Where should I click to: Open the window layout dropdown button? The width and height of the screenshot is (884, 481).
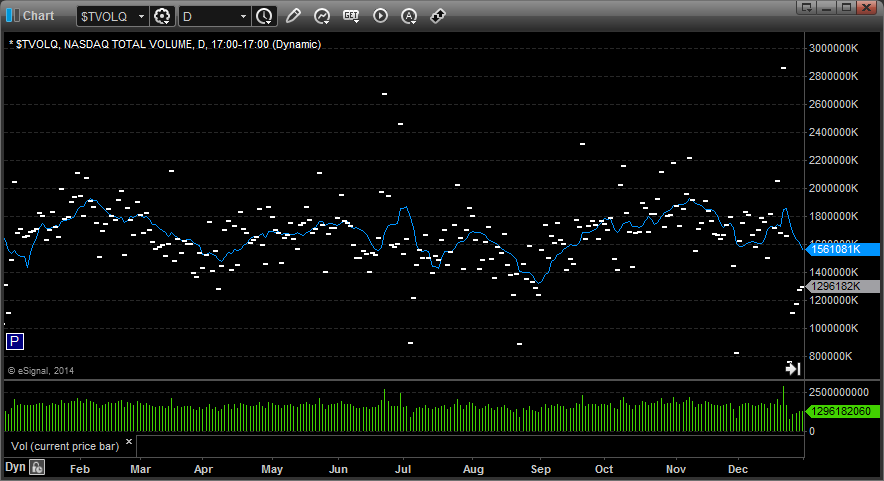coord(807,7)
